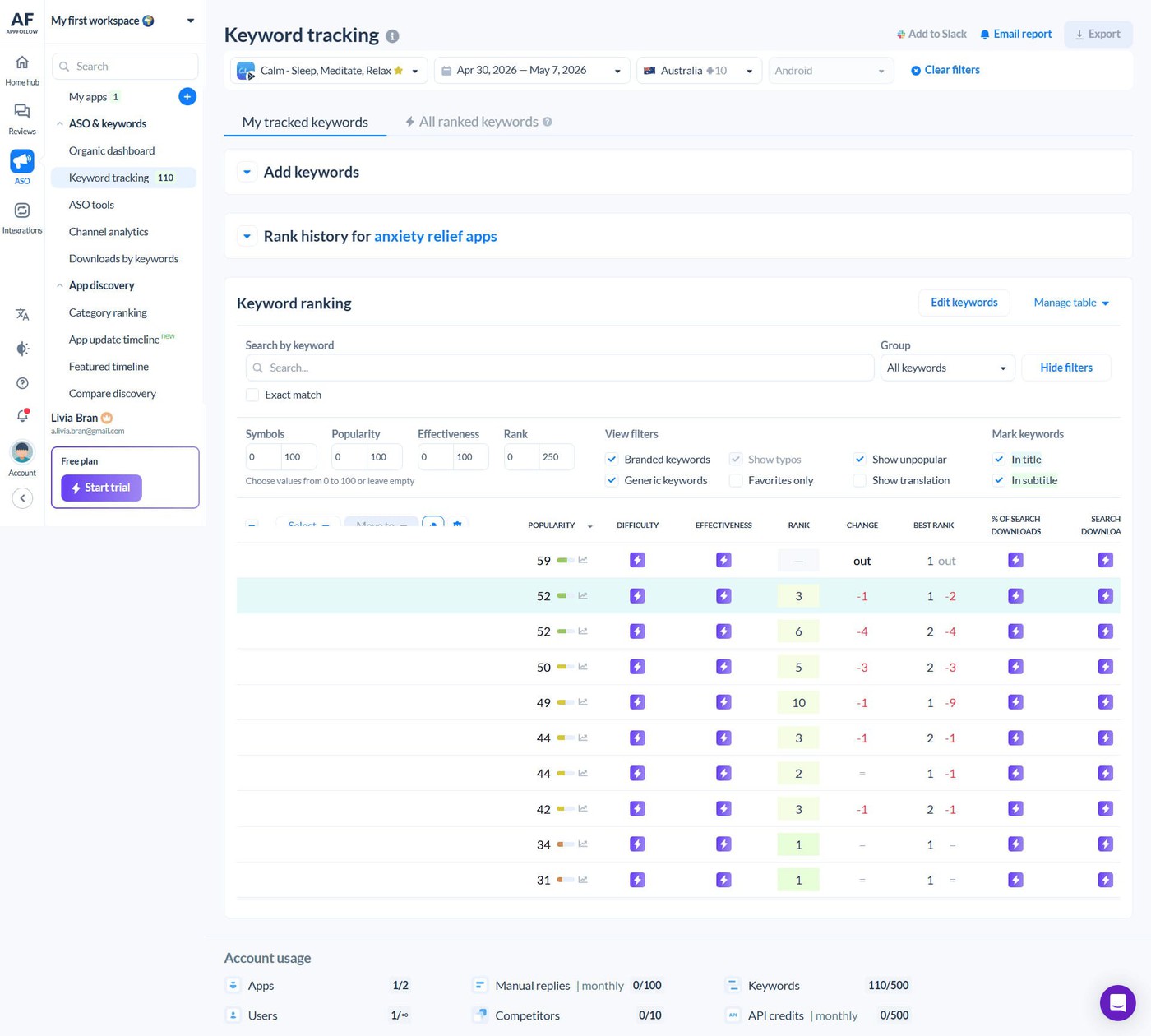Click the sidebar Search field

tap(125, 67)
